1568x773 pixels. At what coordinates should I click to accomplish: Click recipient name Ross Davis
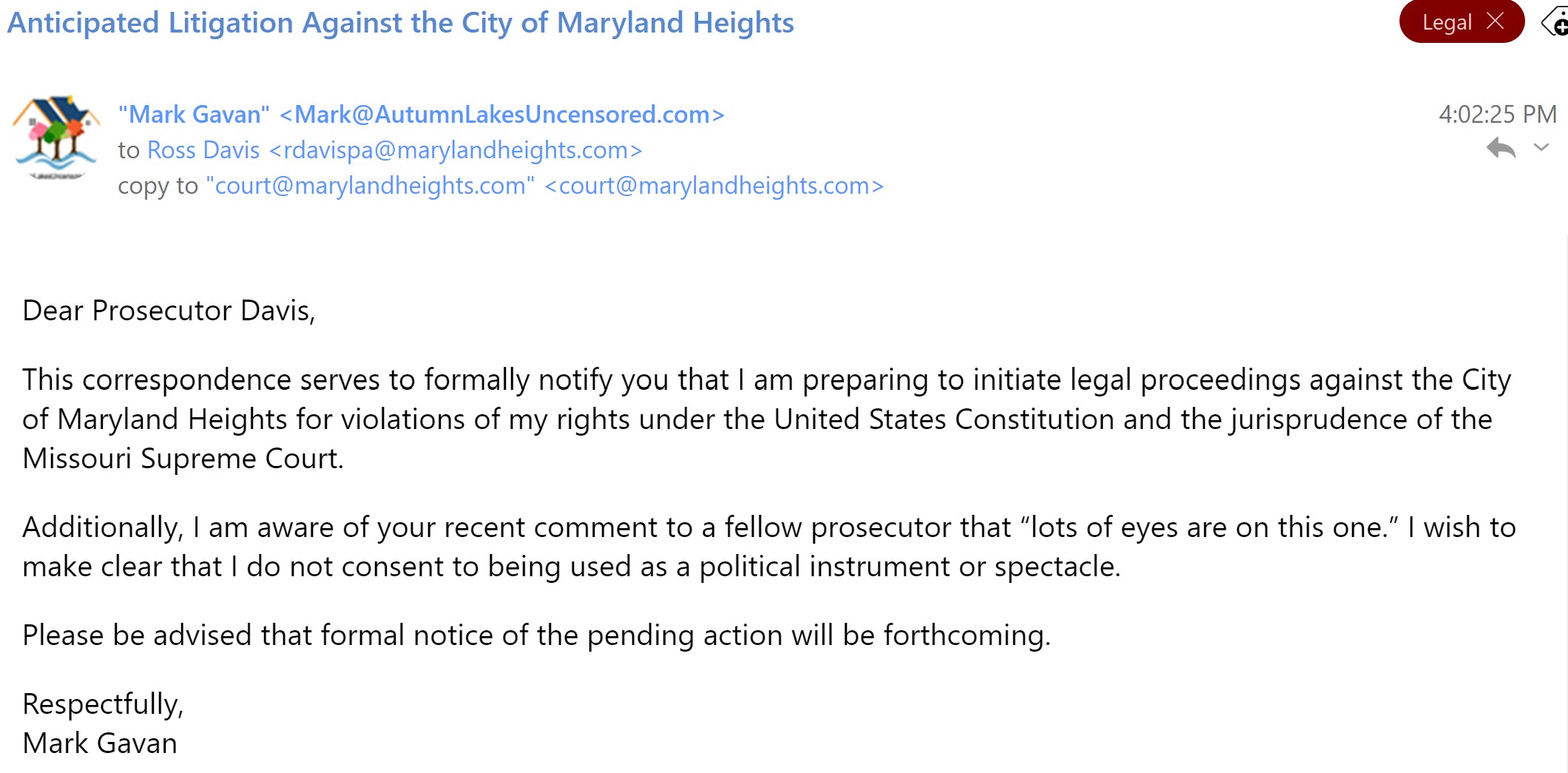coord(203,150)
